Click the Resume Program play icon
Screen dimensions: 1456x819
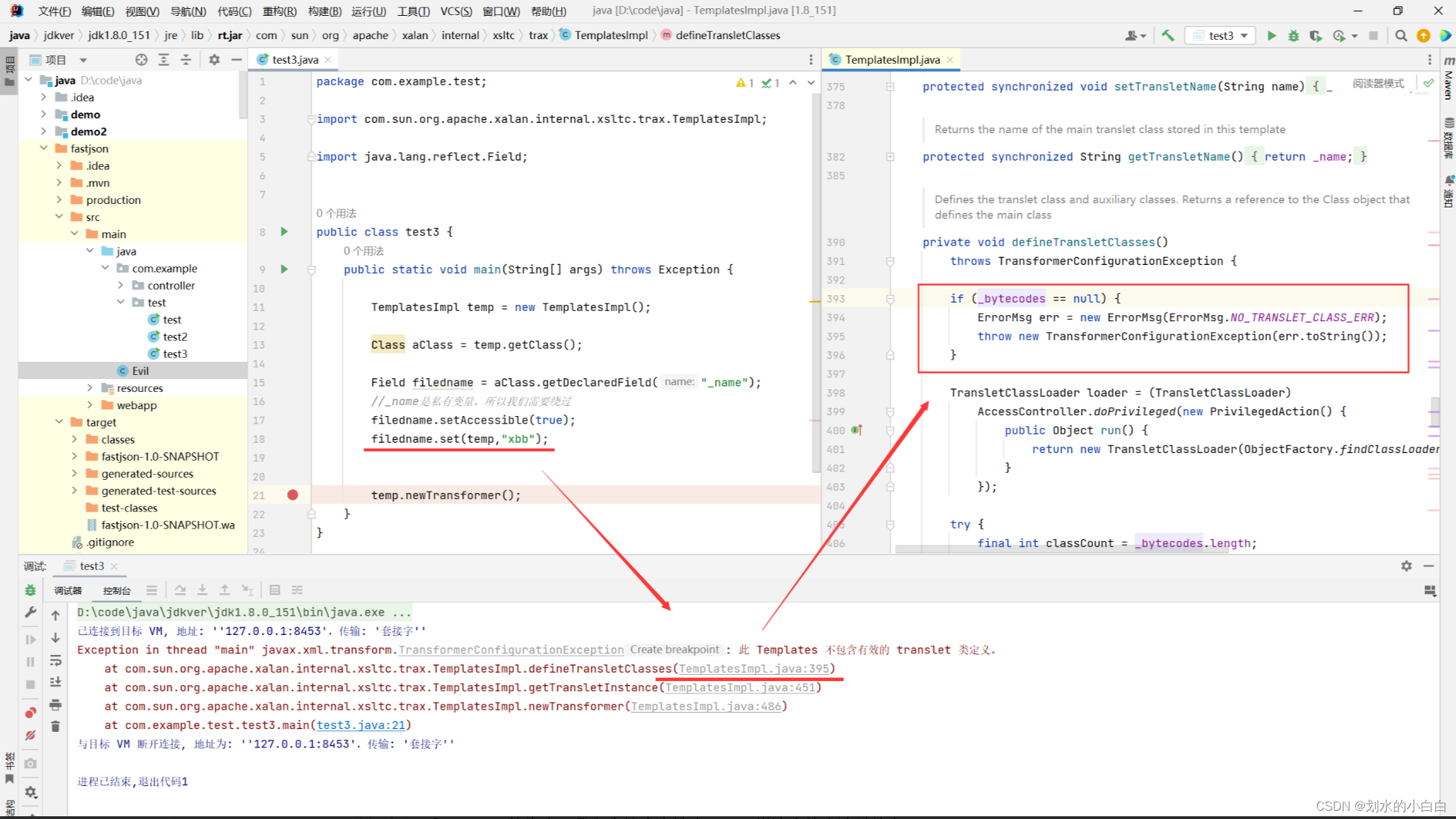point(27,637)
